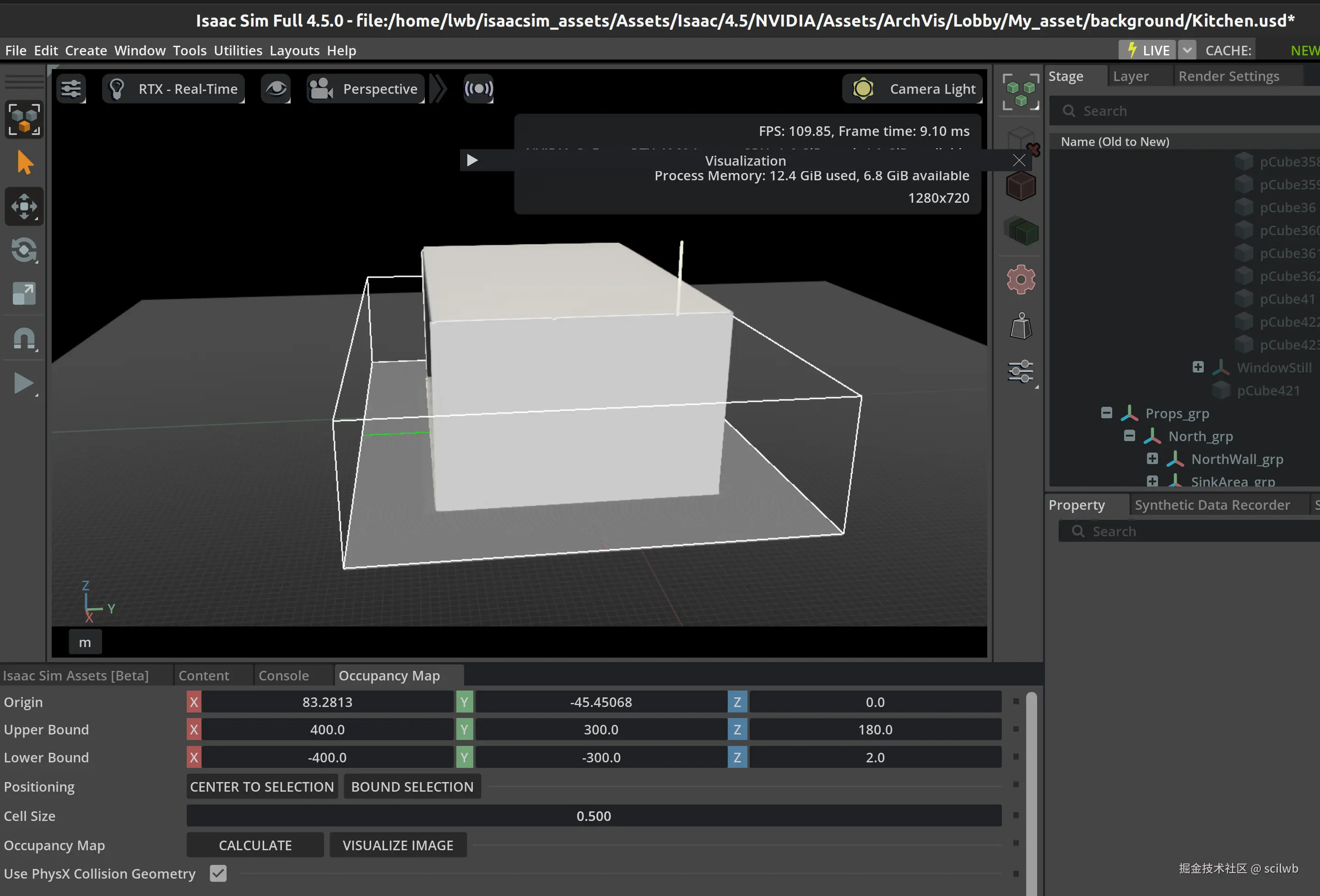
Task: Click BOUND SELECTION button
Action: click(x=412, y=787)
